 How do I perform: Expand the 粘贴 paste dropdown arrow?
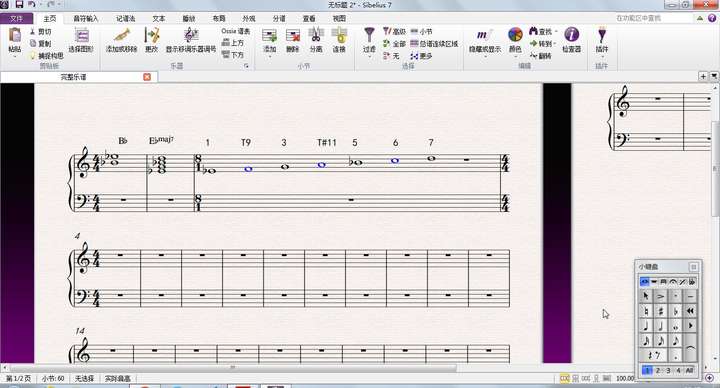[15, 56]
